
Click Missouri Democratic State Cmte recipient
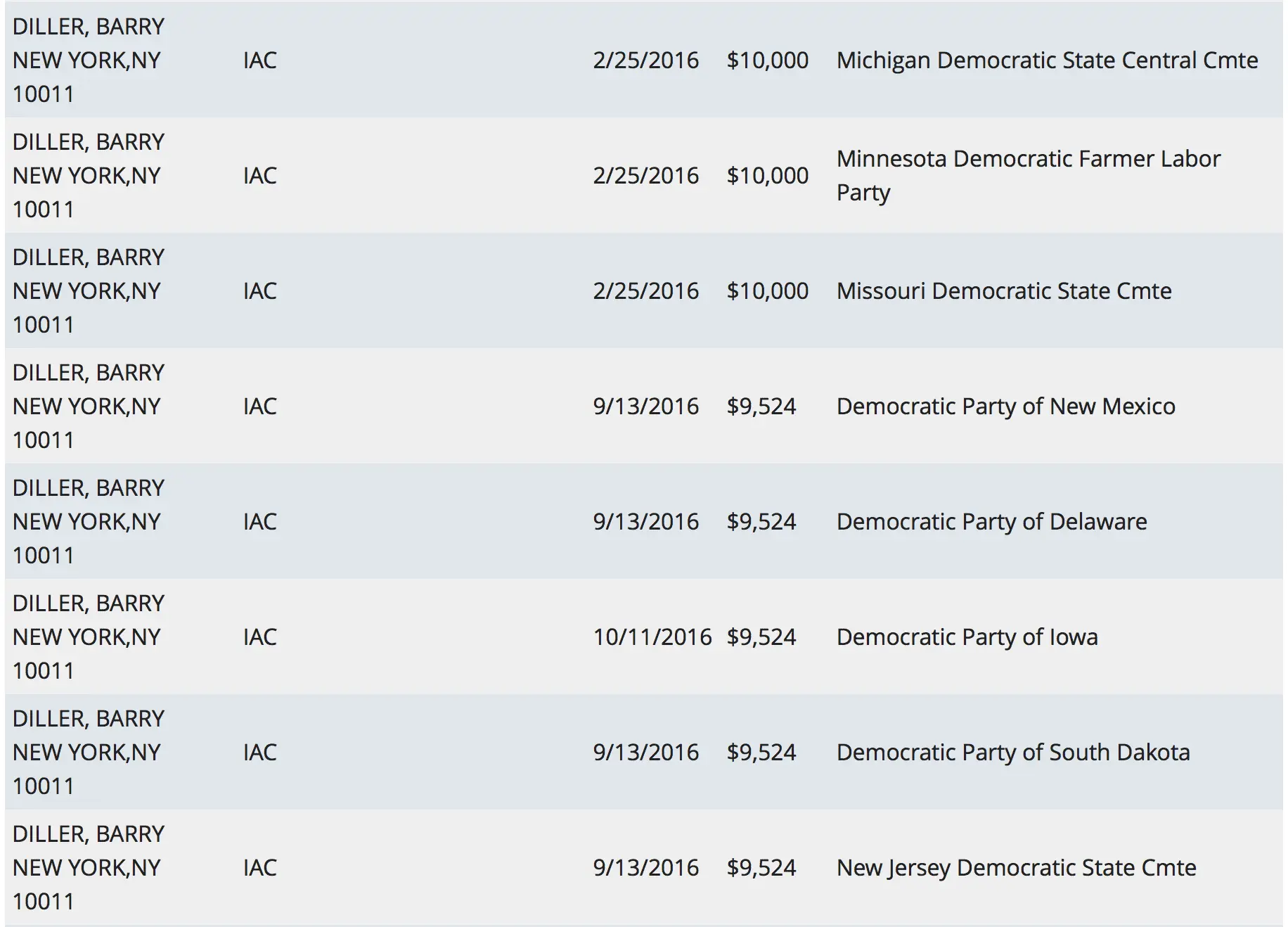point(1003,291)
